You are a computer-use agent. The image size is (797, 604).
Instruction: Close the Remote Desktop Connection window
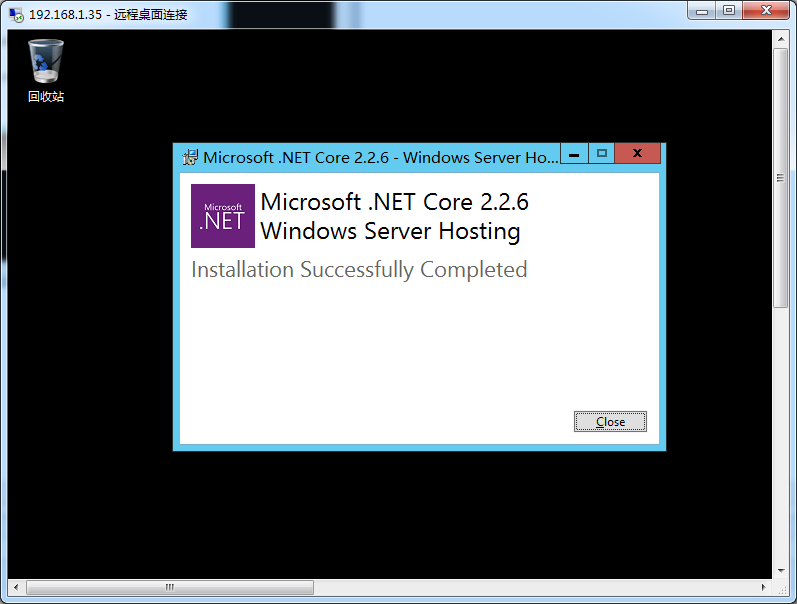coord(766,11)
